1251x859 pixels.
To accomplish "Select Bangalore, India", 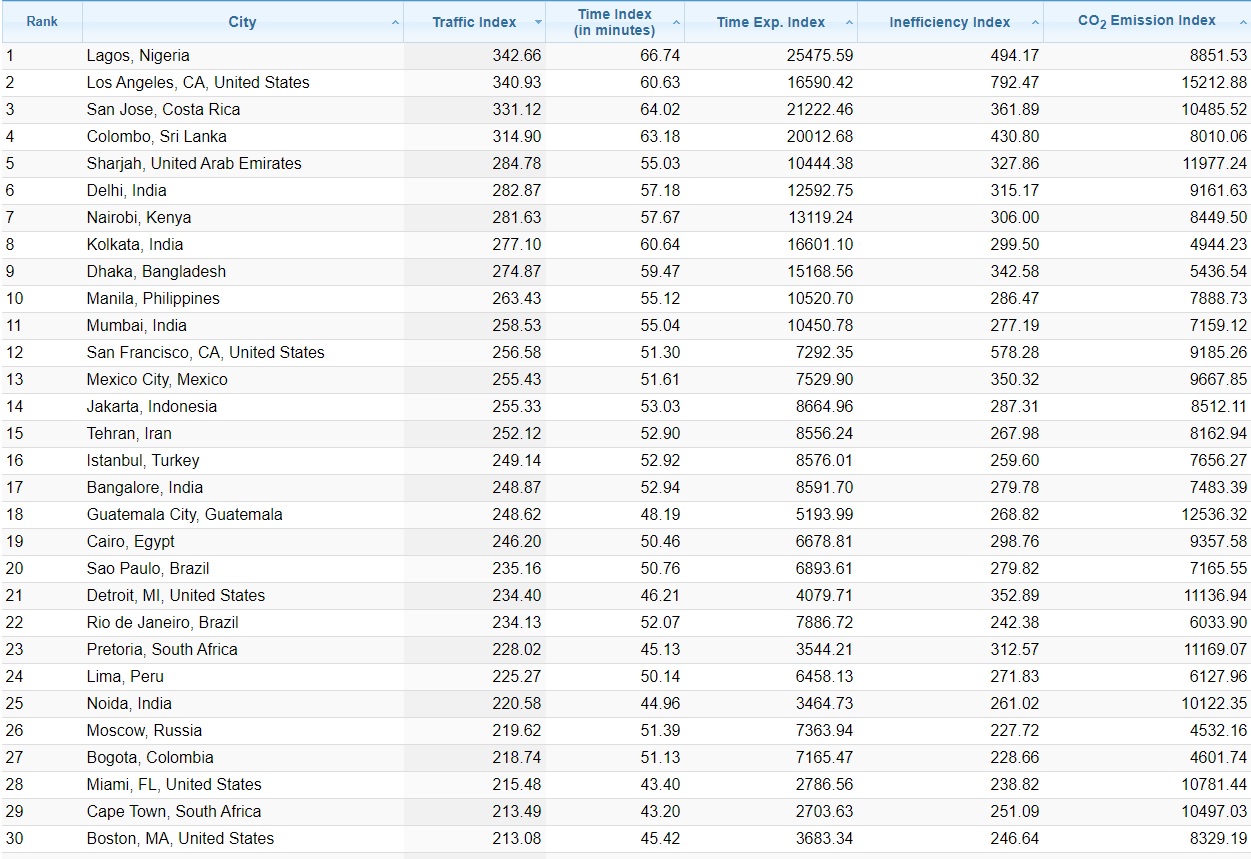I will 145,487.
